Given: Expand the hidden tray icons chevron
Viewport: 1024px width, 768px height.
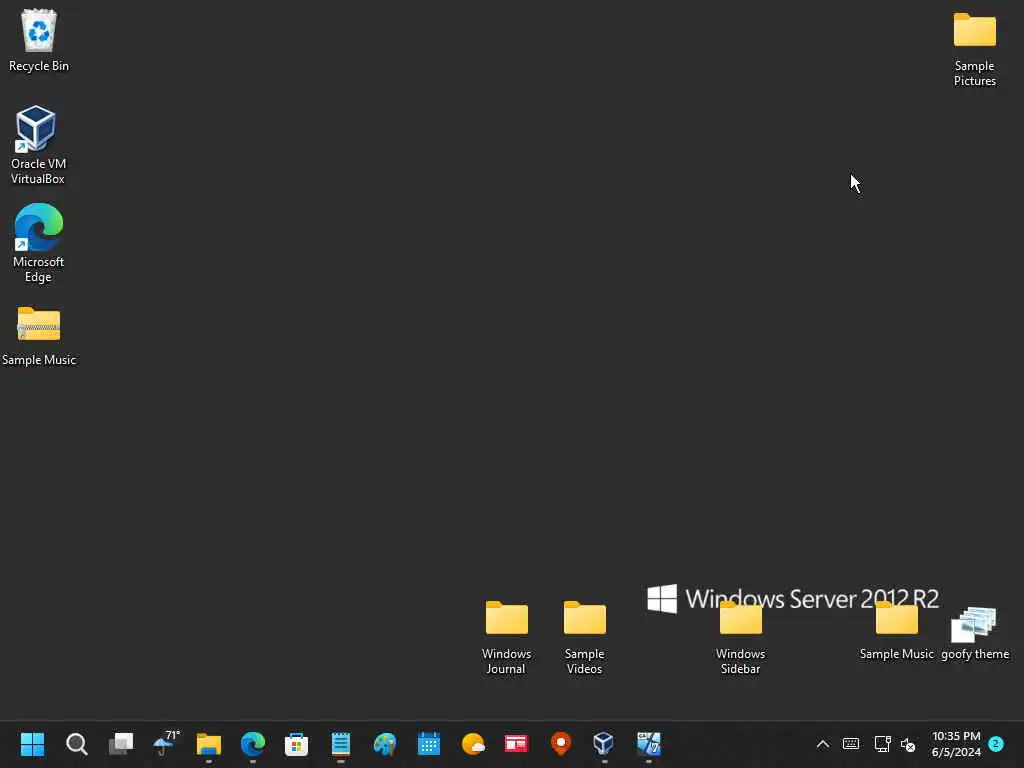Looking at the screenshot, I should pyautogui.click(x=823, y=744).
